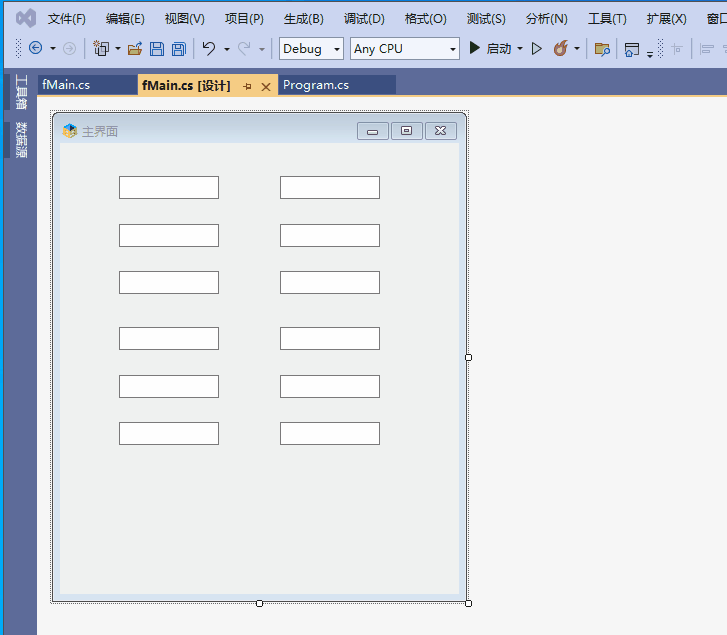
Task: Open the 扩展(X) menu
Action: tap(666, 19)
